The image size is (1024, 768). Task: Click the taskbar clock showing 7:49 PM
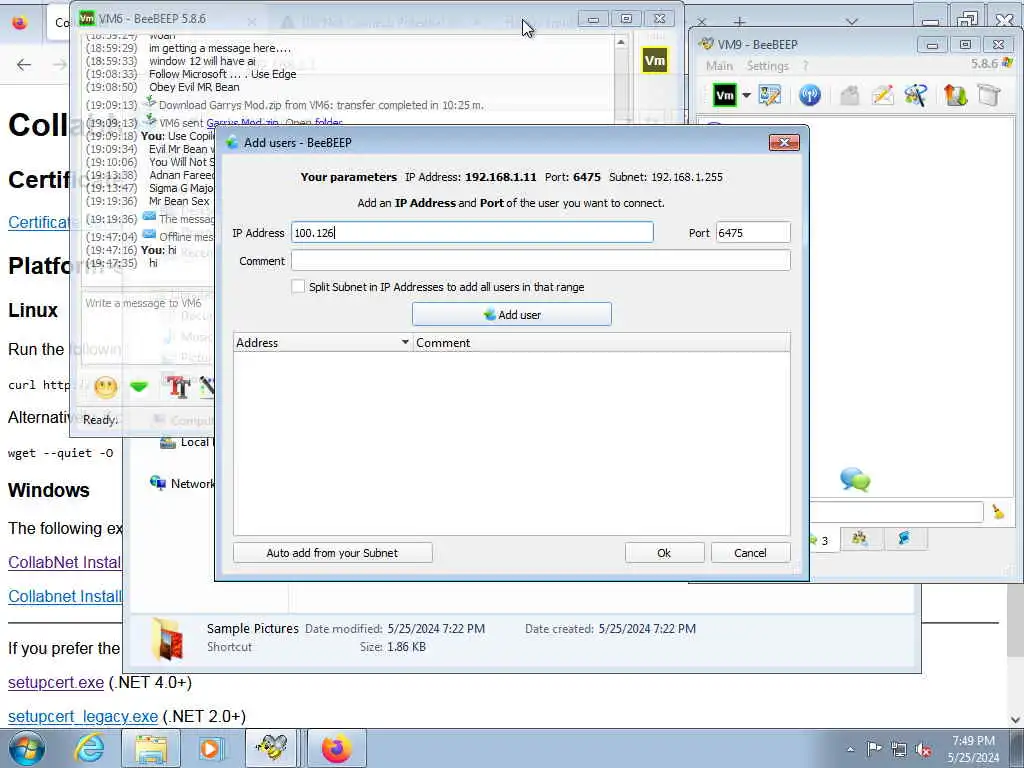[973, 749]
